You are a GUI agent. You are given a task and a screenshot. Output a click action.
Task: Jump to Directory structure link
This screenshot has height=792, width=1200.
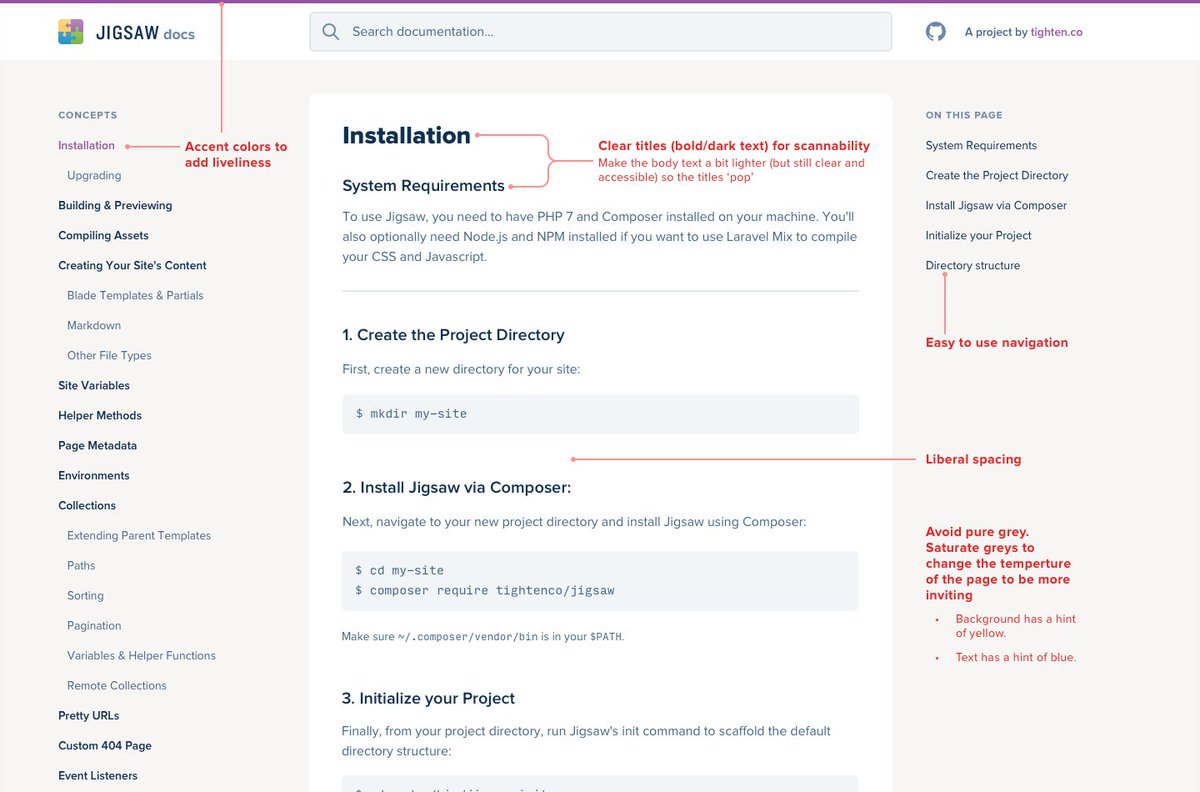(x=973, y=265)
